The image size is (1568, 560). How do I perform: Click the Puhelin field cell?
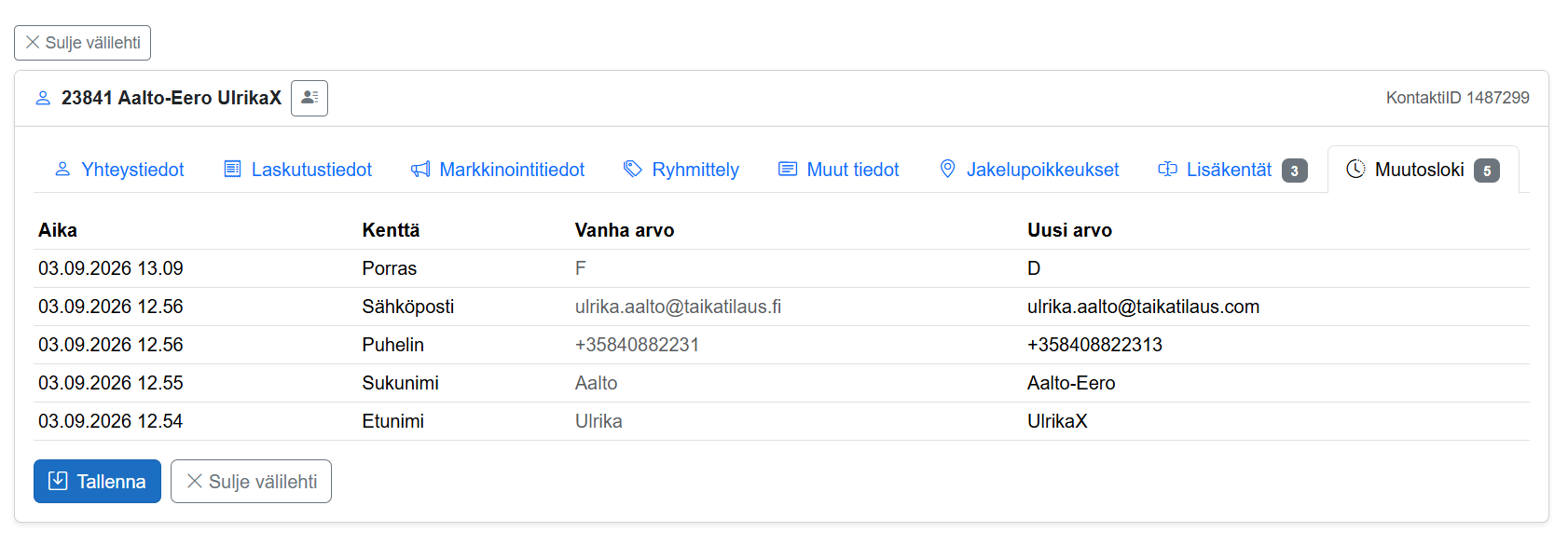pyautogui.click(x=392, y=345)
